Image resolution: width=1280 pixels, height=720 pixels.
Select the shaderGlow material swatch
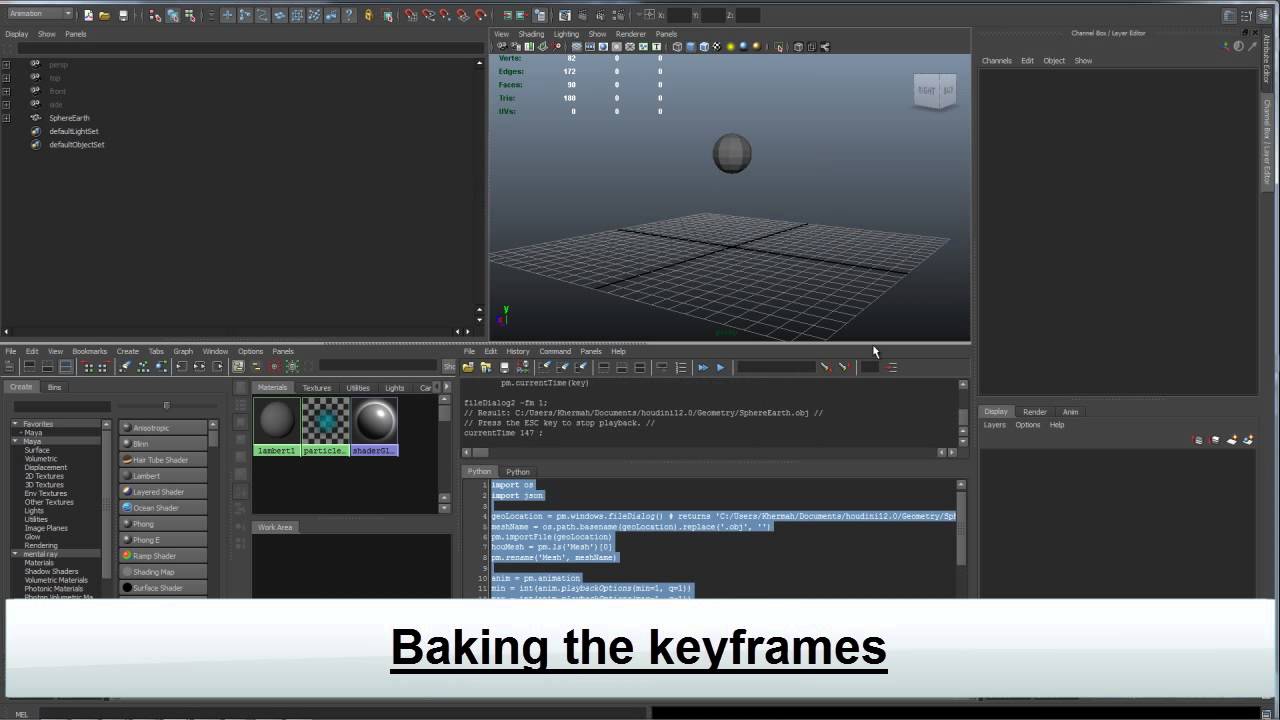[x=375, y=426]
